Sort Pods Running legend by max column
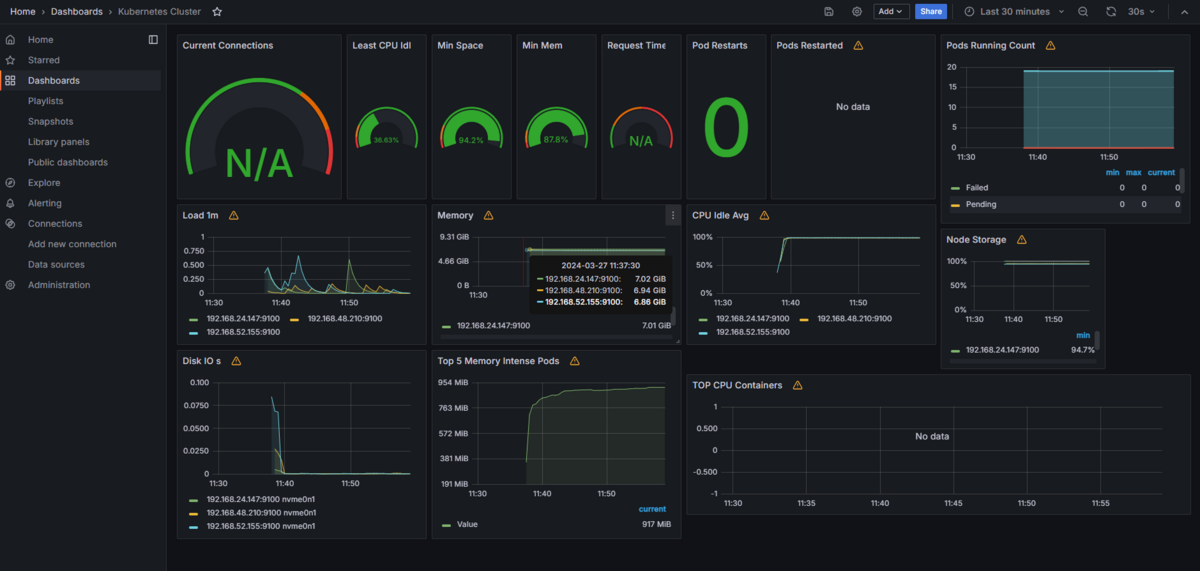Image resolution: width=1200 pixels, height=571 pixels. click(1133, 172)
